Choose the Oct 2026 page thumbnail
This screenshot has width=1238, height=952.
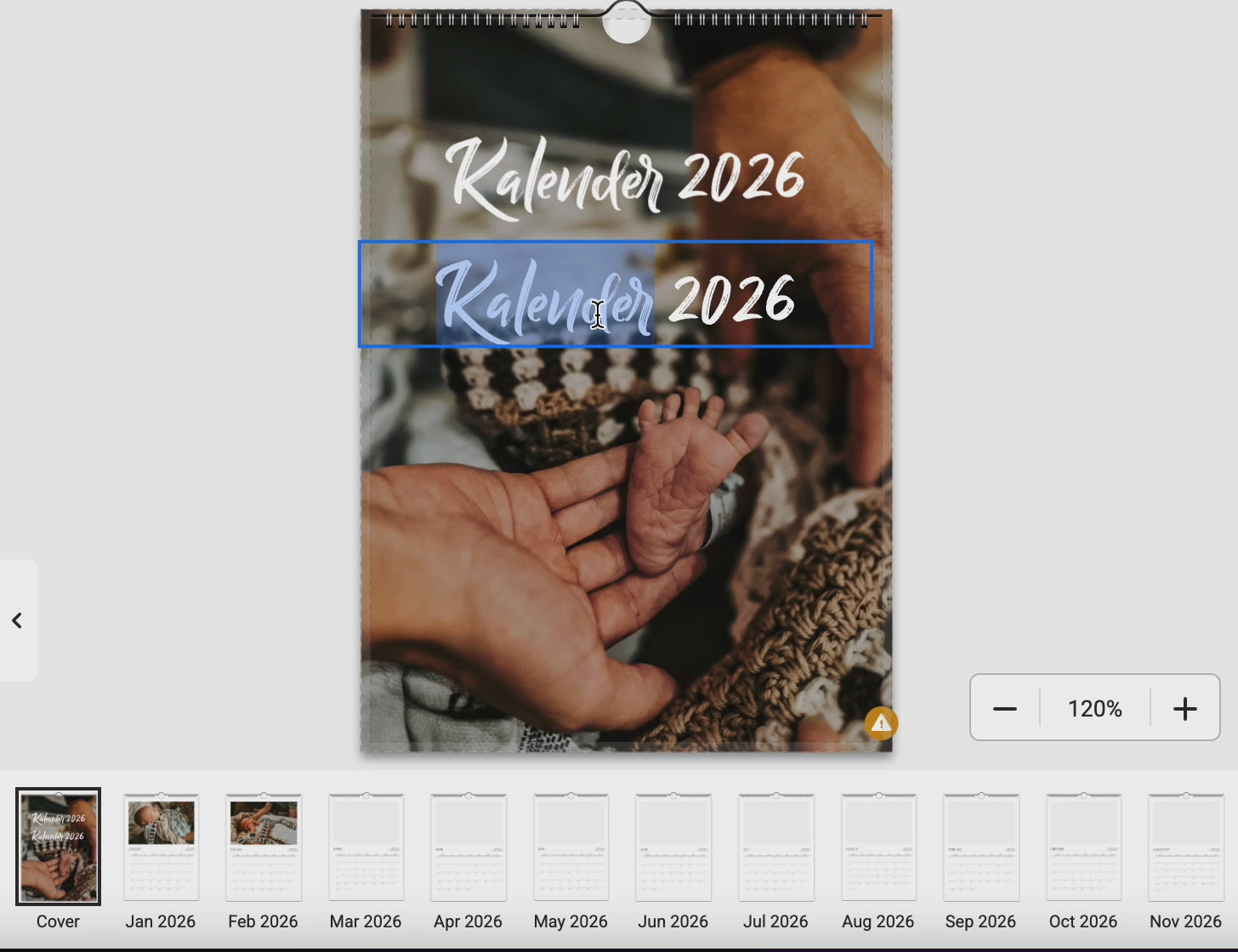click(x=1083, y=847)
